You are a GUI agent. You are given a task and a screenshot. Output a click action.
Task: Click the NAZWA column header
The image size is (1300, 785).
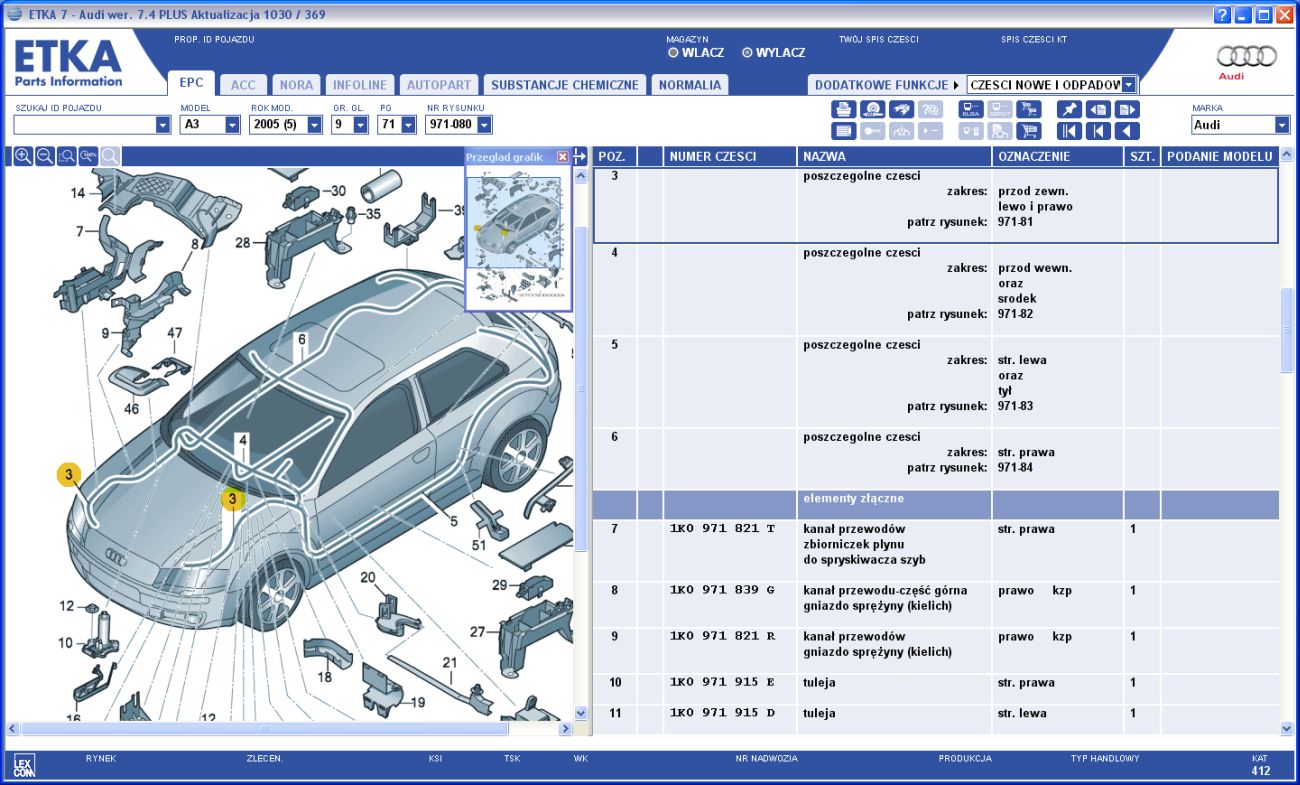coord(895,156)
